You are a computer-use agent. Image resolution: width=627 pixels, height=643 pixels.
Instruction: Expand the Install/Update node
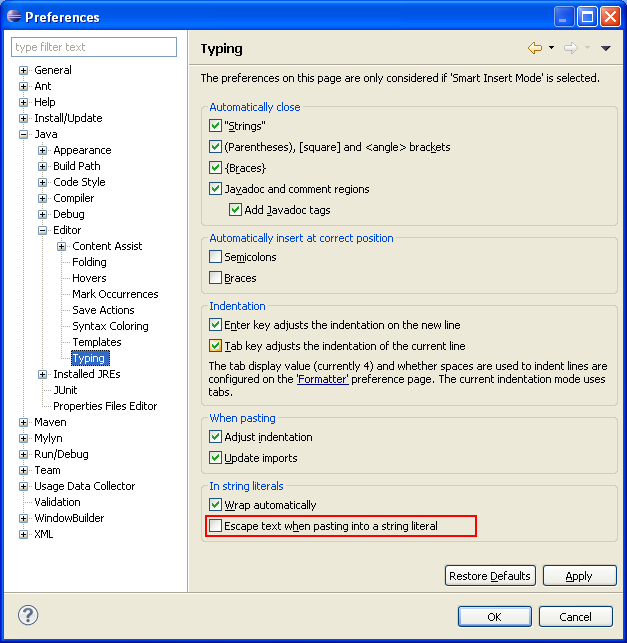pos(23,119)
